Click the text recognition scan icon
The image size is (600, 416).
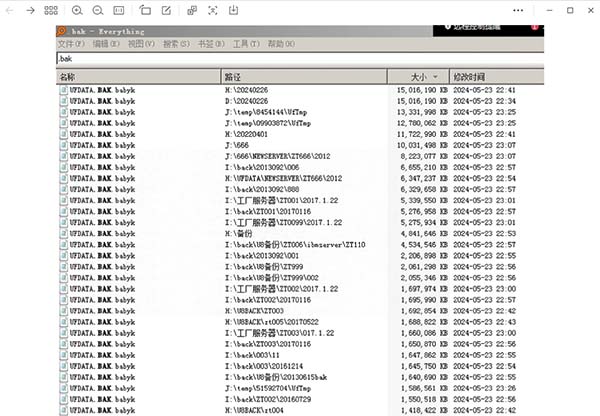click(x=212, y=10)
